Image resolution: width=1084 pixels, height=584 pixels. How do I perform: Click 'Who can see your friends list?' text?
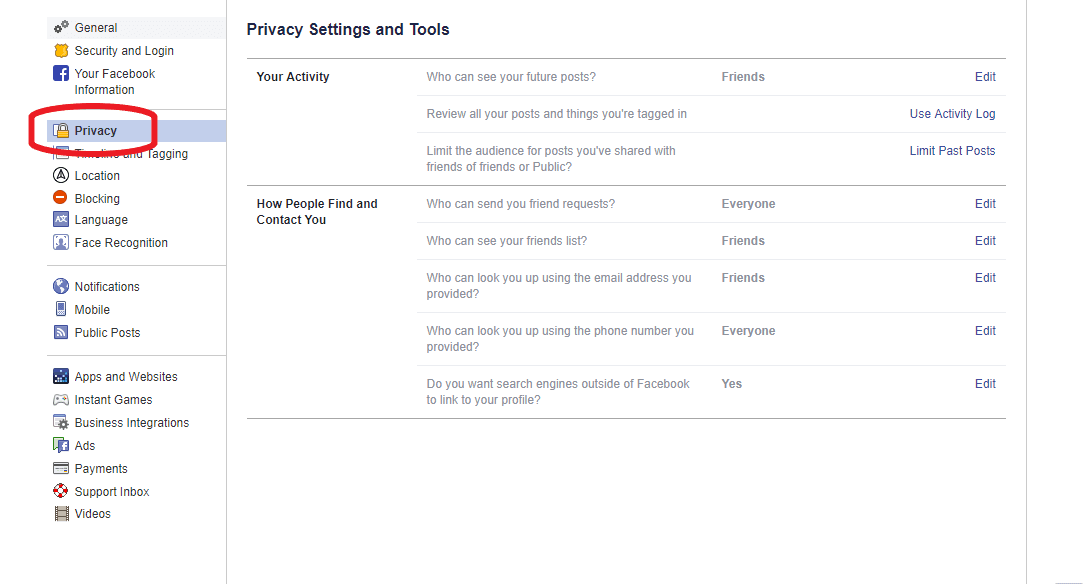tap(507, 241)
